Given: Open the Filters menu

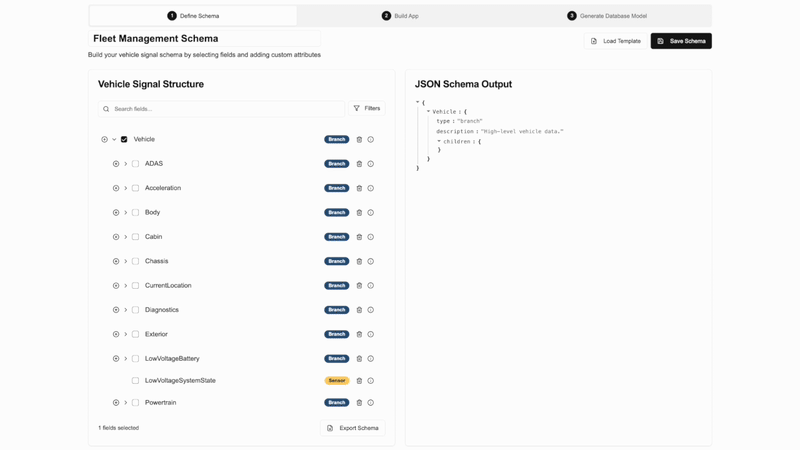Looking at the screenshot, I should click(x=367, y=108).
